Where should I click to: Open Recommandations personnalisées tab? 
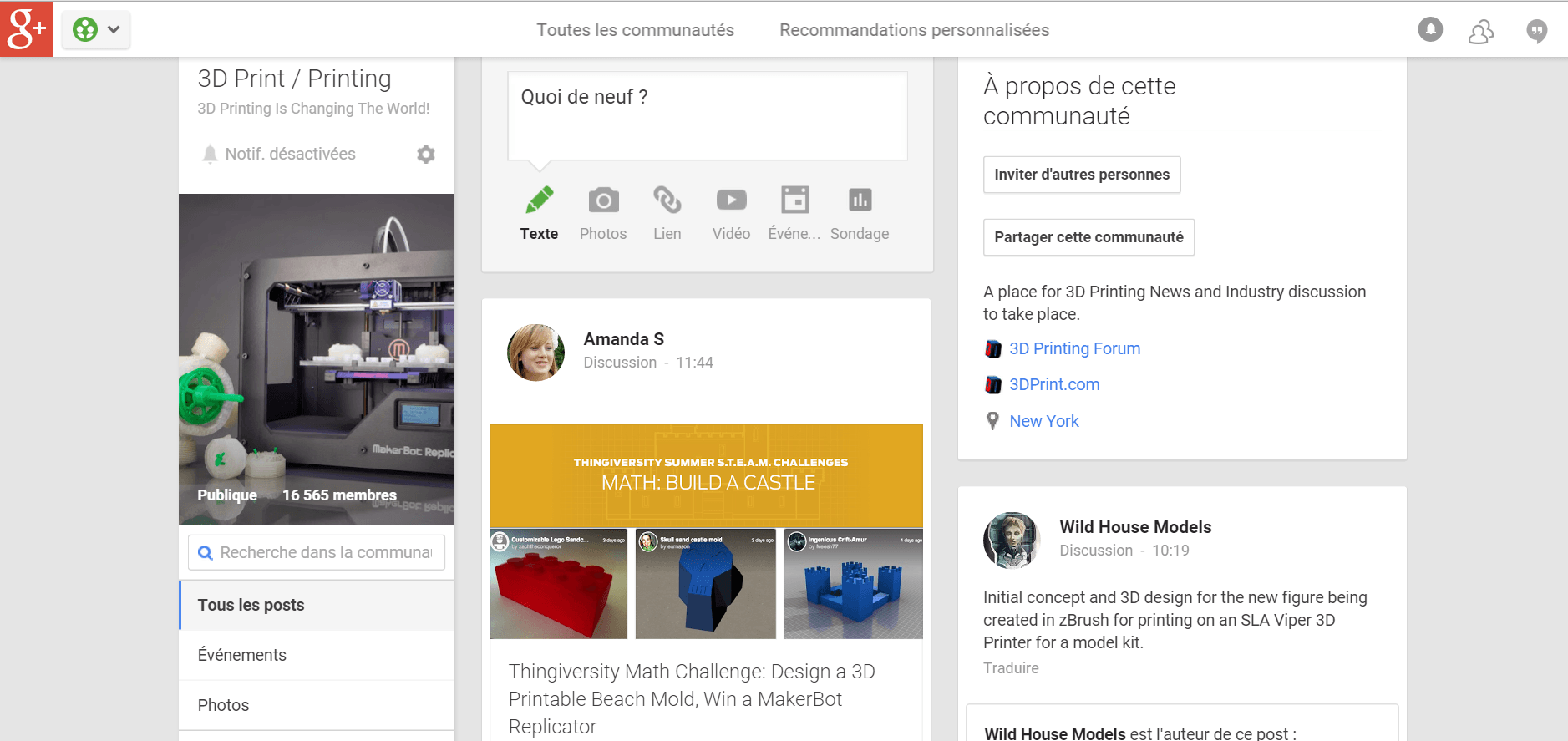[914, 30]
